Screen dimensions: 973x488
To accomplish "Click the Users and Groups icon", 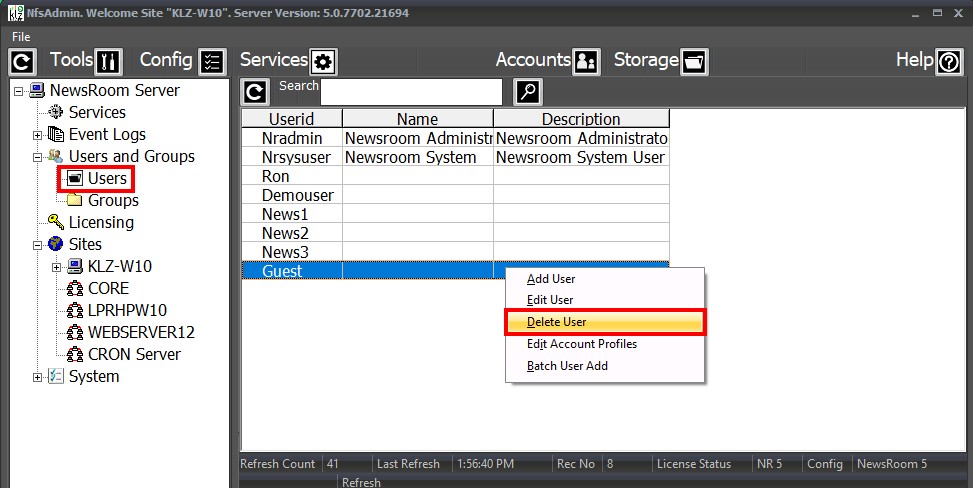I will pos(56,156).
